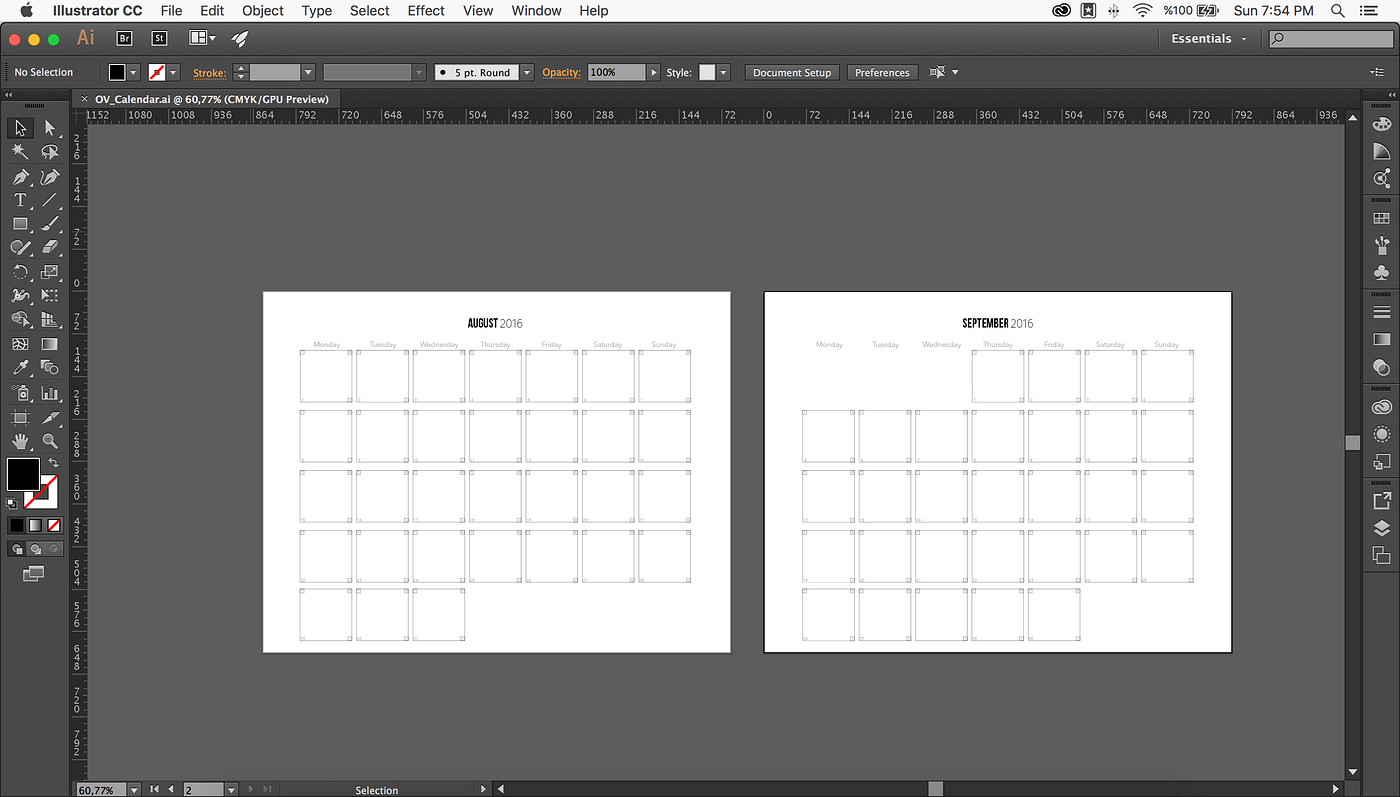Open the Stroke weight dropdown

point(308,72)
